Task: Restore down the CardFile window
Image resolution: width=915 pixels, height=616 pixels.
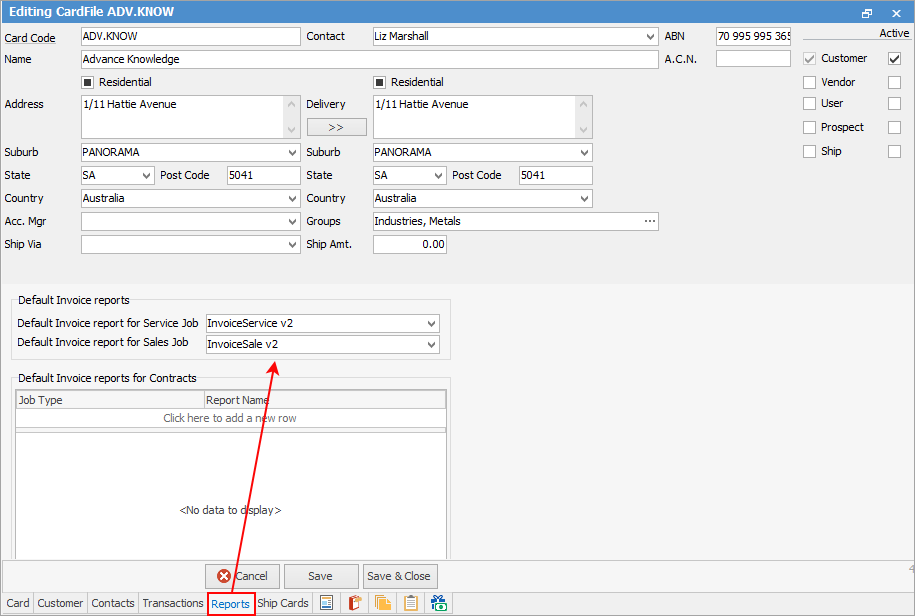Action: pyautogui.click(x=867, y=13)
